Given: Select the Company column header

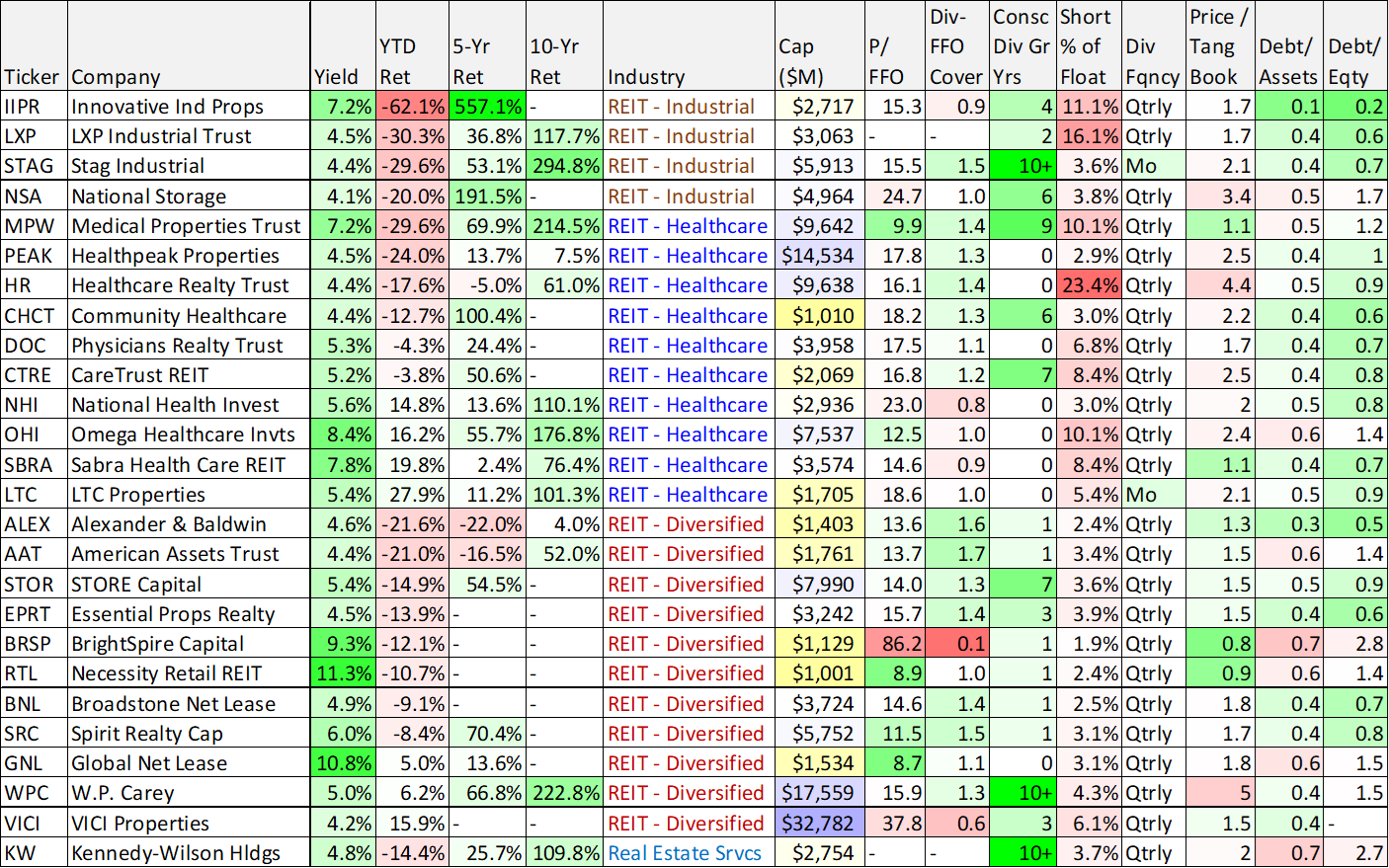Looking at the screenshot, I should click(188, 46).
